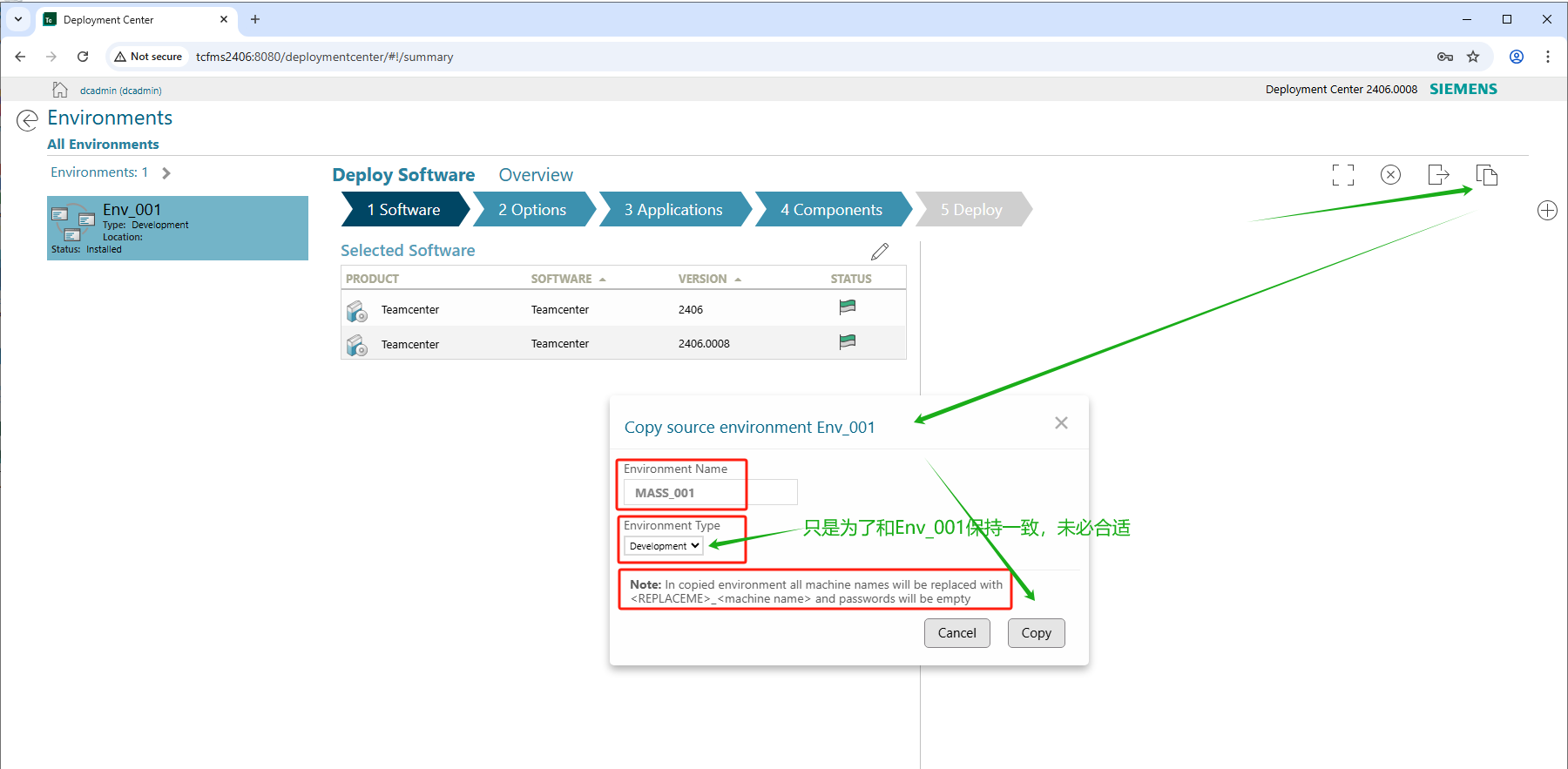
Task: Go forward in browser history
Action: pos(51,57)
